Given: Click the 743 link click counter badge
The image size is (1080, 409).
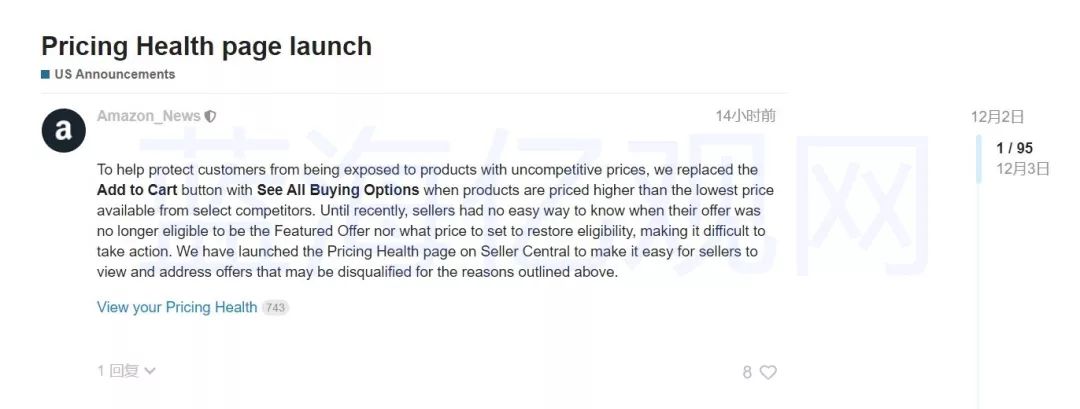Looking at the screenshot, I should tap(275, 308).
